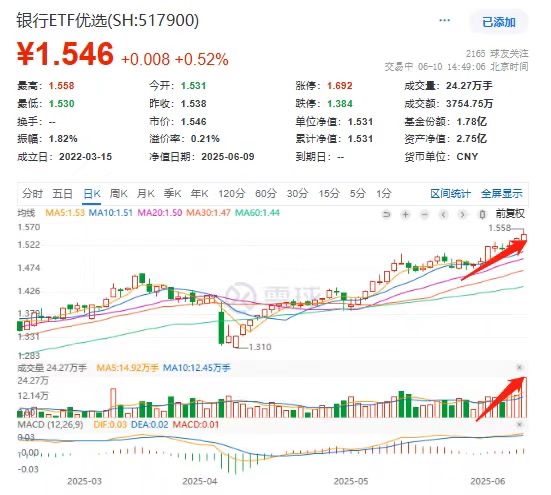Viewport: 551px width, 495px height.
Task: Click the 已添加 watchlist button
Action: click(499, 22)
